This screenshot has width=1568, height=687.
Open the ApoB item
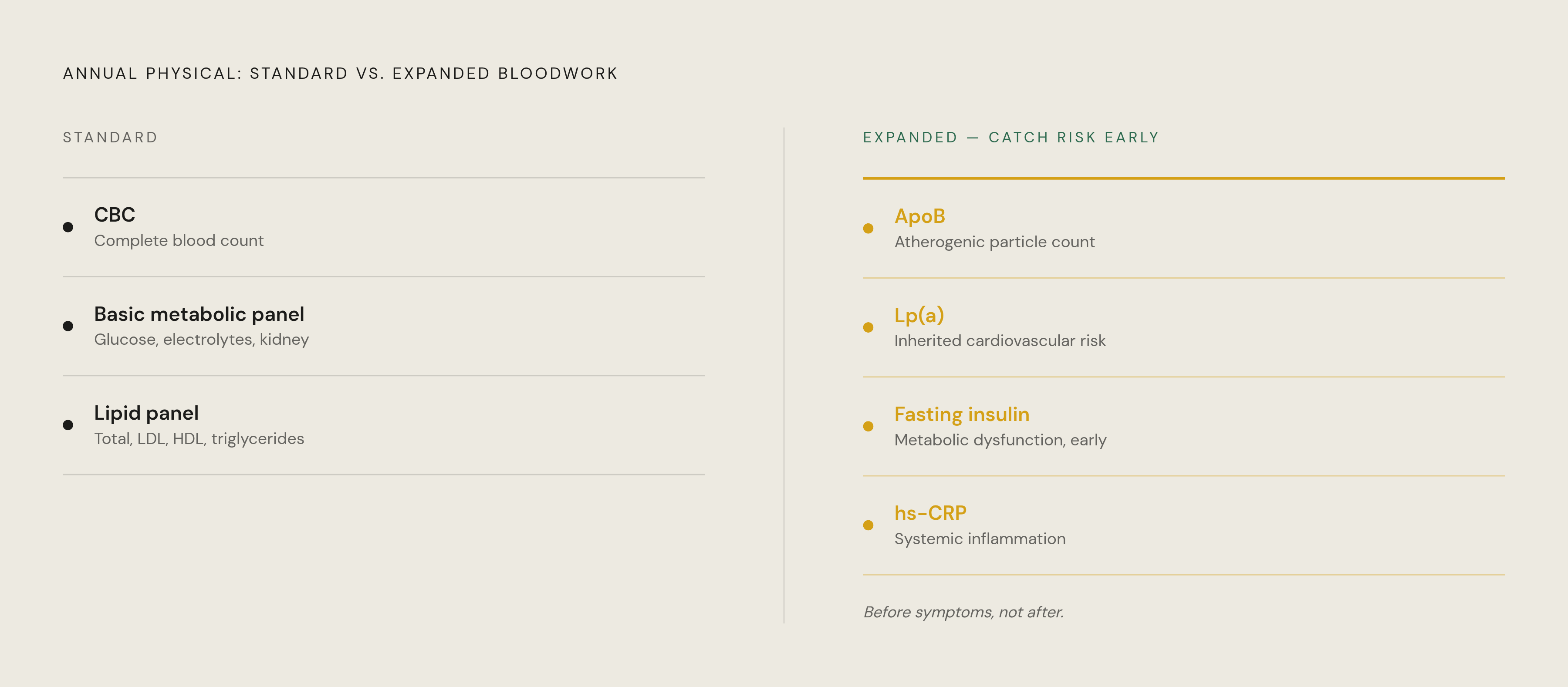point(920,216)
